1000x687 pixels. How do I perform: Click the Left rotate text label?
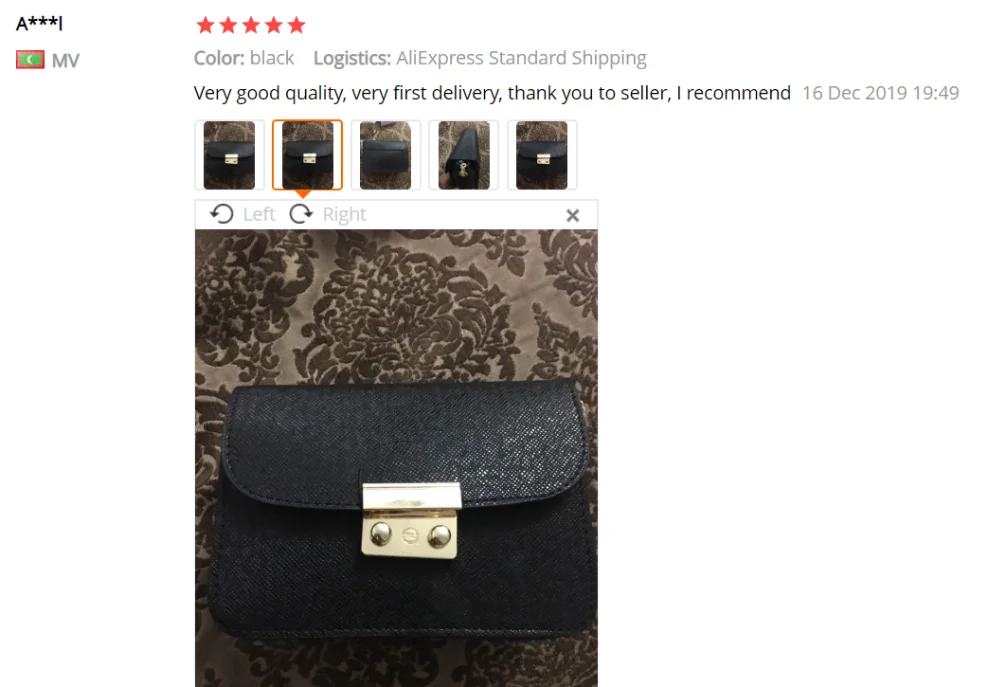(x=259, y=214)
